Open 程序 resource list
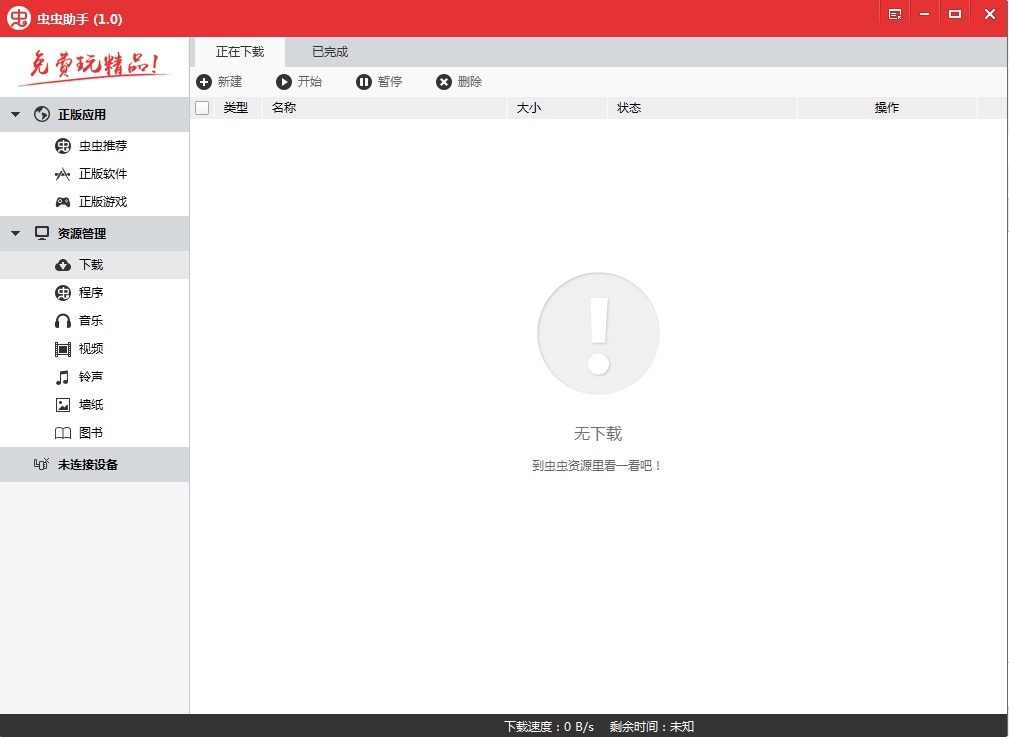Image resolution: width=1009 pixels, height=737 pixels. (x=91, y=293)
